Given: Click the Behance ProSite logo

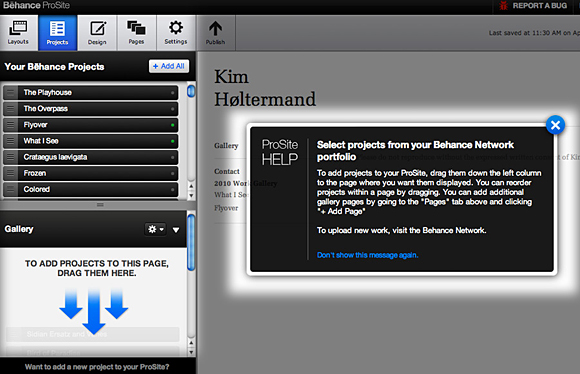Looking at the screenshot, I should [x=36, y=6].
